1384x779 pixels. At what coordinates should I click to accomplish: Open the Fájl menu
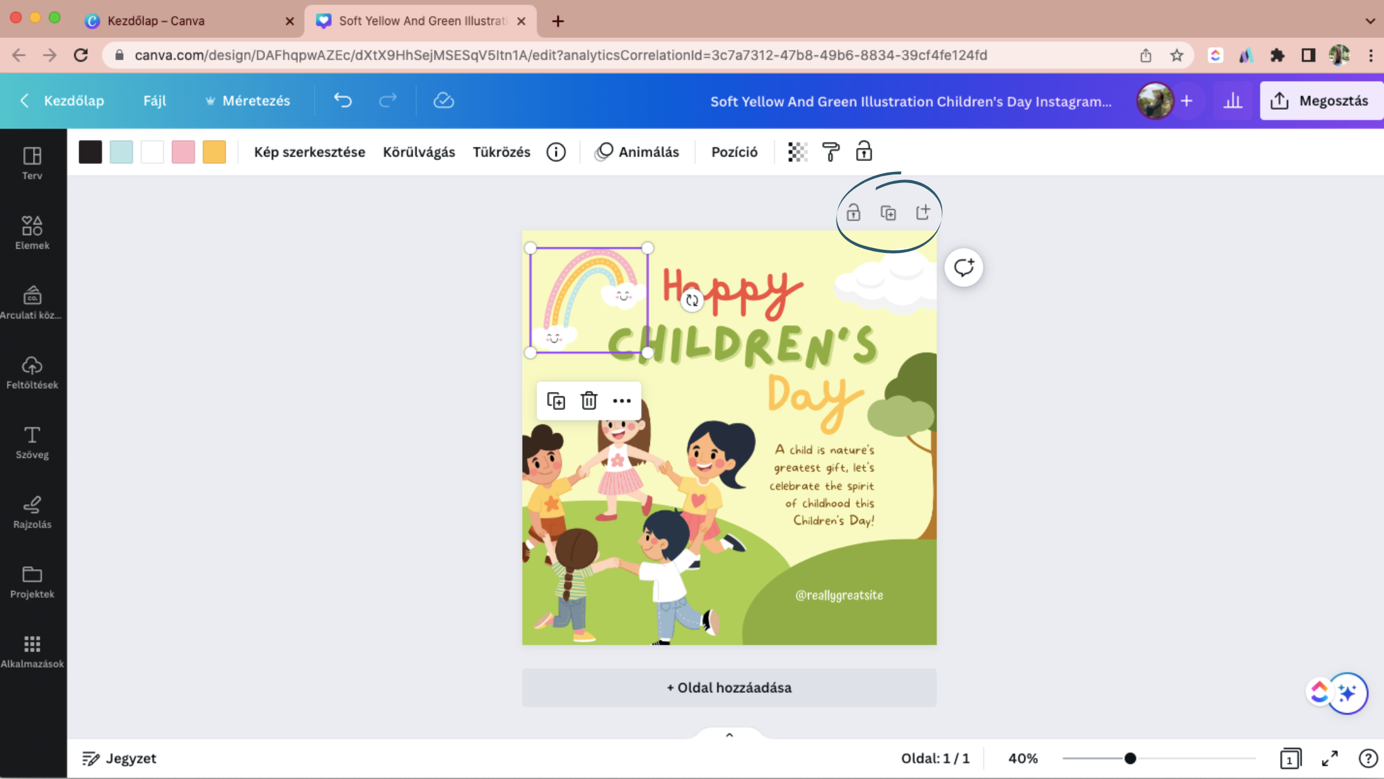154,101
